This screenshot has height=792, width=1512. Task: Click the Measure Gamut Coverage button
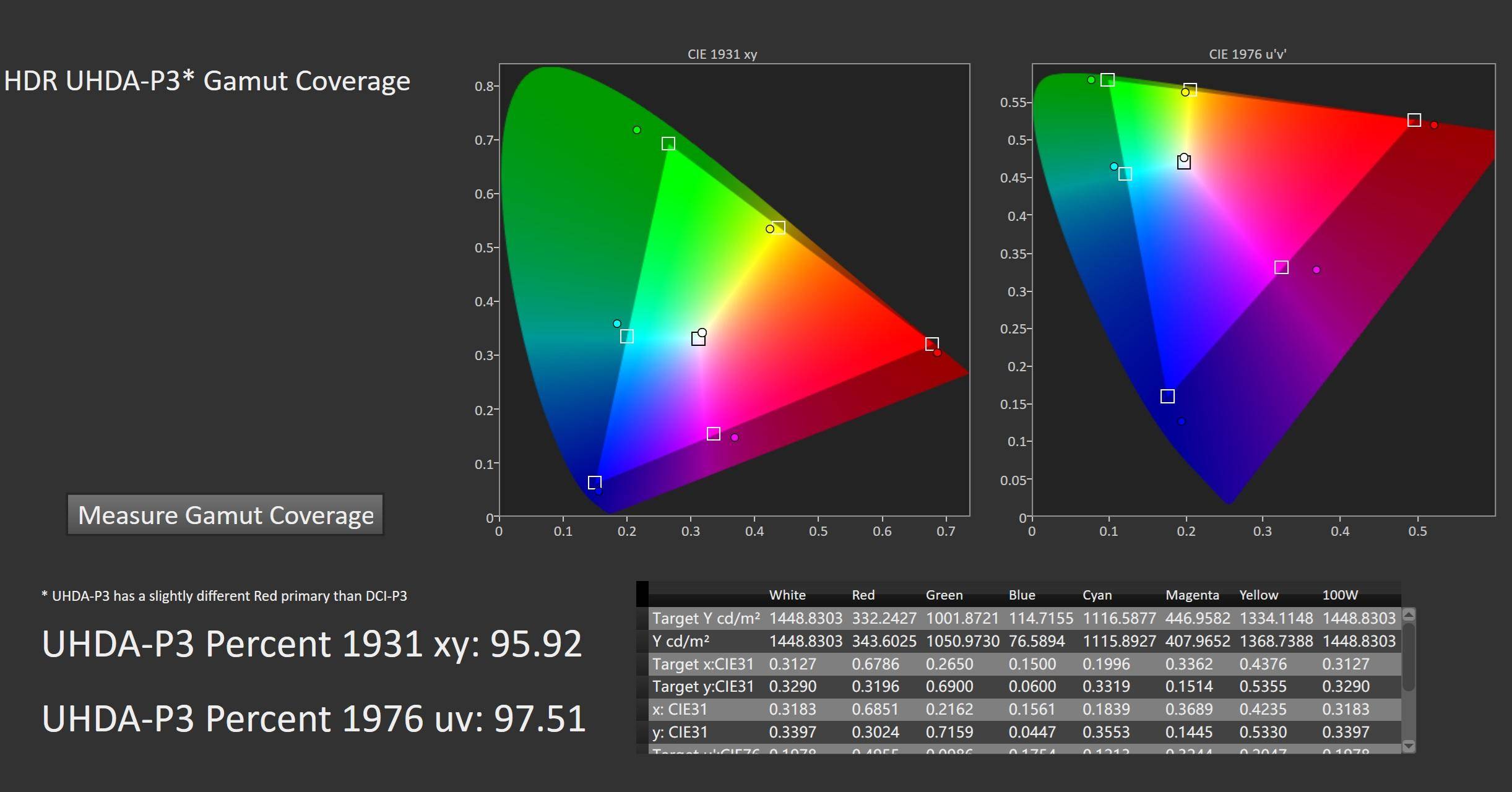coord(225,515)
